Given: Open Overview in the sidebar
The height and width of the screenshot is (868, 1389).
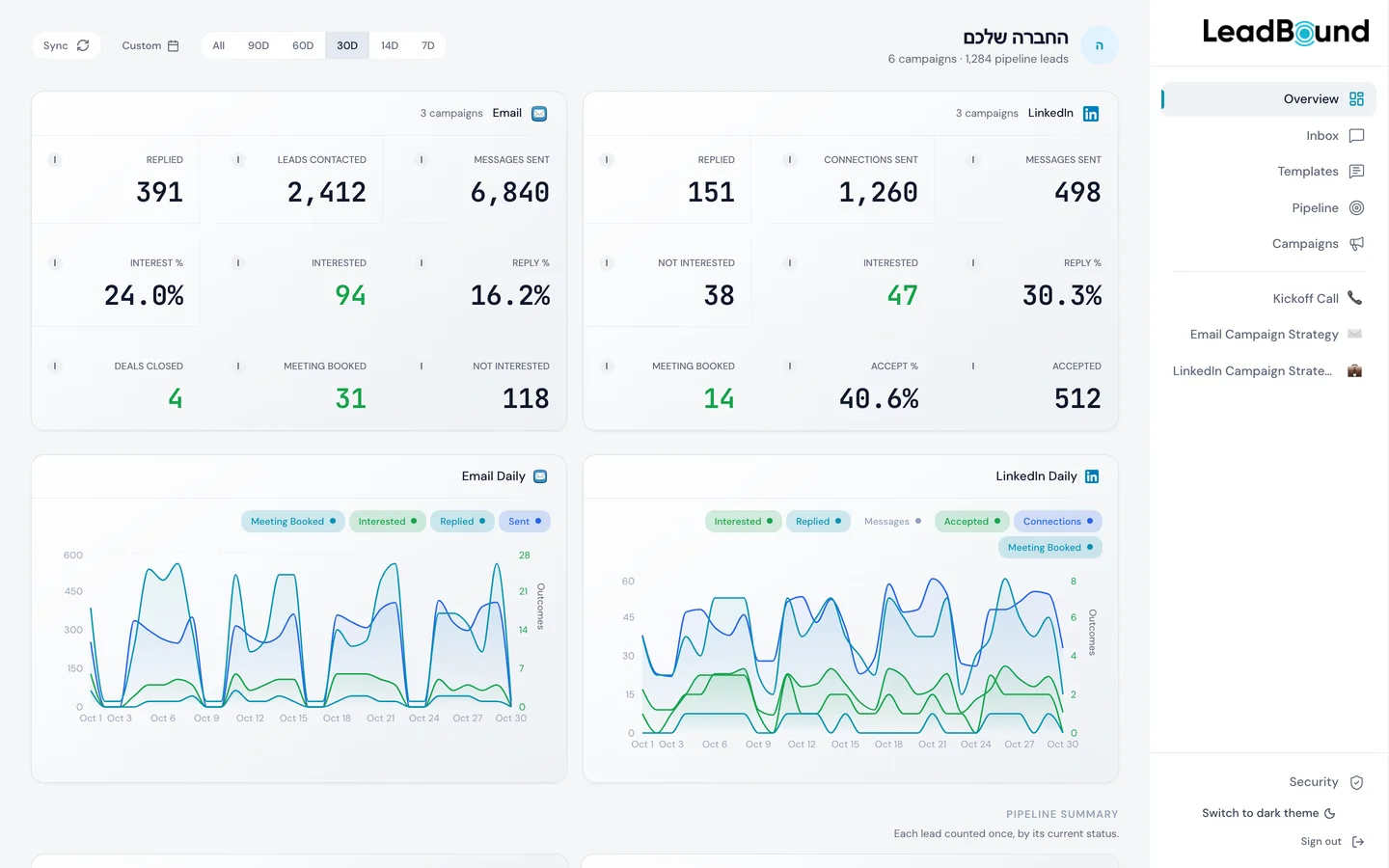Looking at the screenshot, I should pyautogui.click(x=1268, y=99).
